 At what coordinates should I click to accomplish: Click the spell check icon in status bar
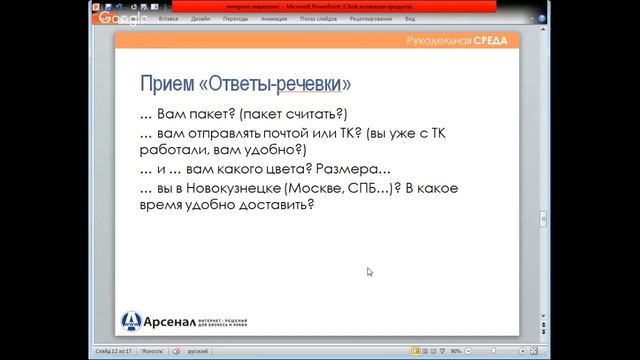[x=176, y=351]
